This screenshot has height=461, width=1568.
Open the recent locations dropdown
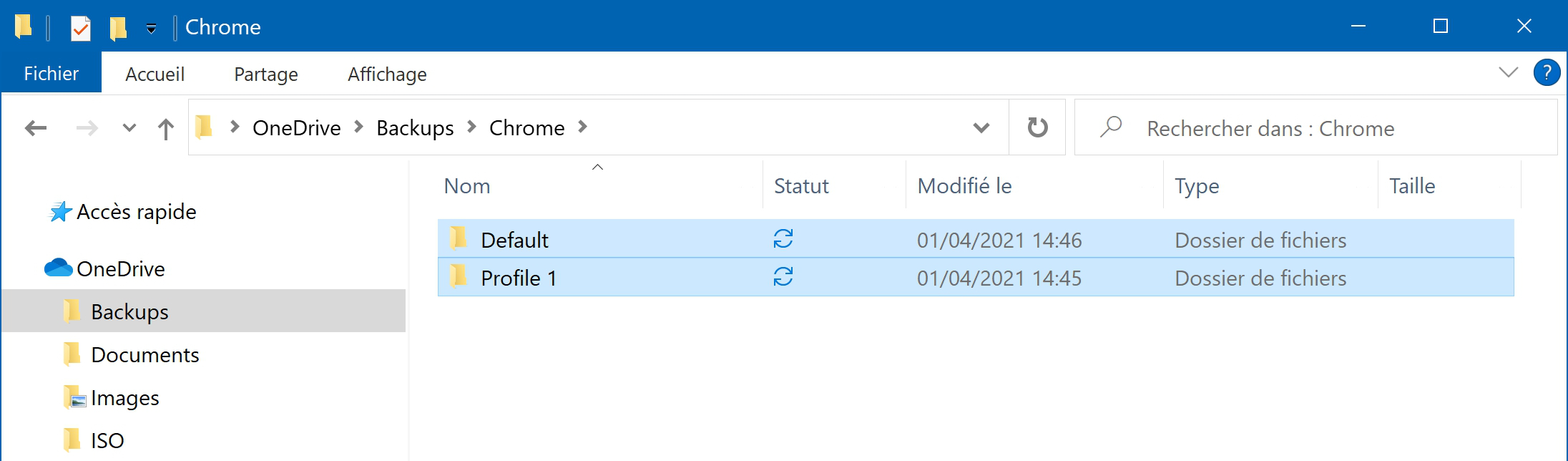click(x=129, y=128)
